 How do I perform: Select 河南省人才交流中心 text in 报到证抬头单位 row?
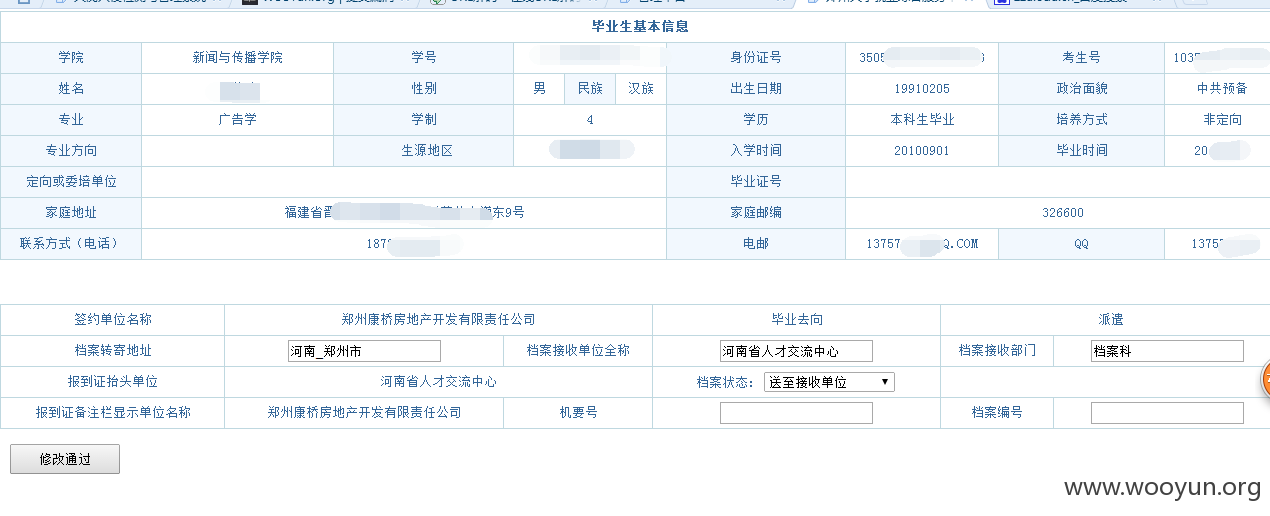[438, 382]
